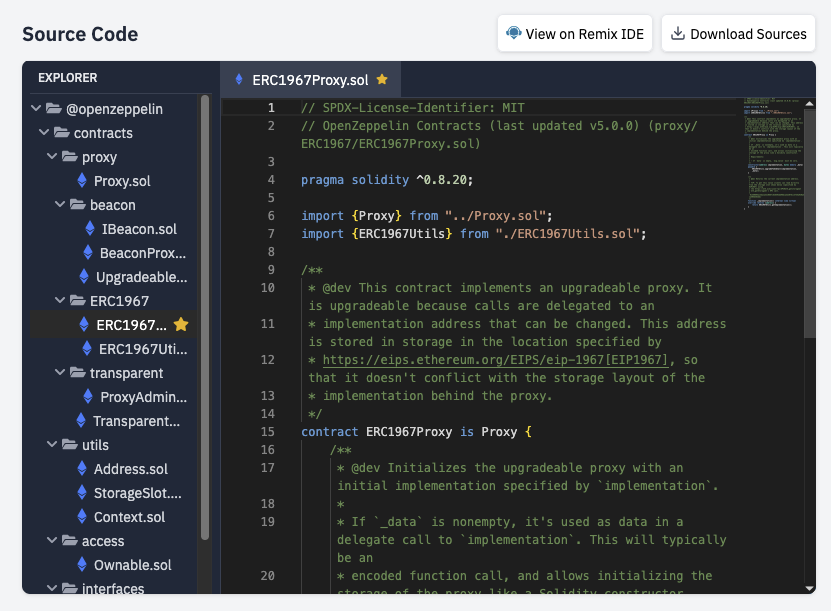This screenshot has width=831, height=611.
Task: Click the Ethereum icon beside IBeacon.sol
Action: (x=90, y=229)
